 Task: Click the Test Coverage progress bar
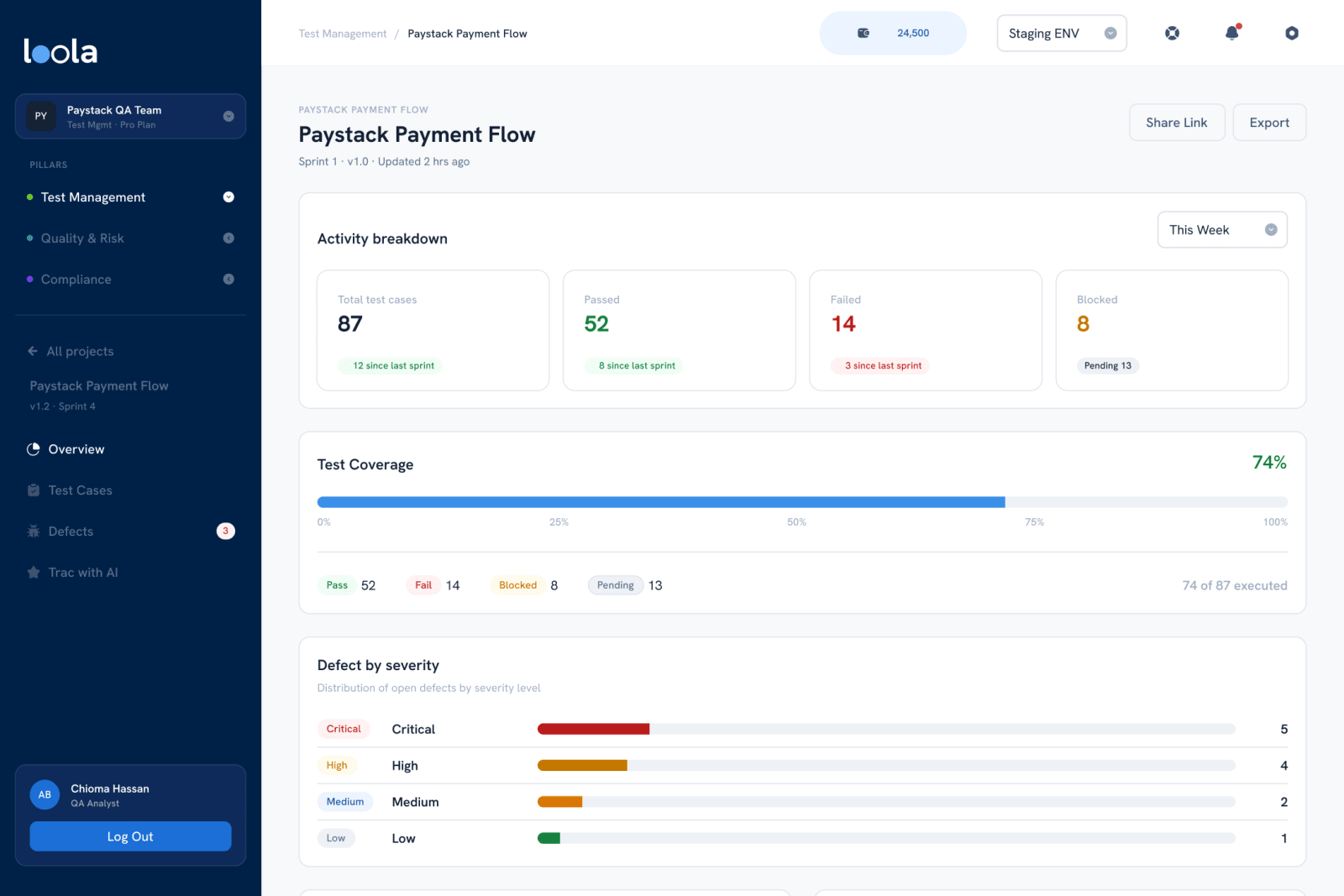(x=802, y=502)
